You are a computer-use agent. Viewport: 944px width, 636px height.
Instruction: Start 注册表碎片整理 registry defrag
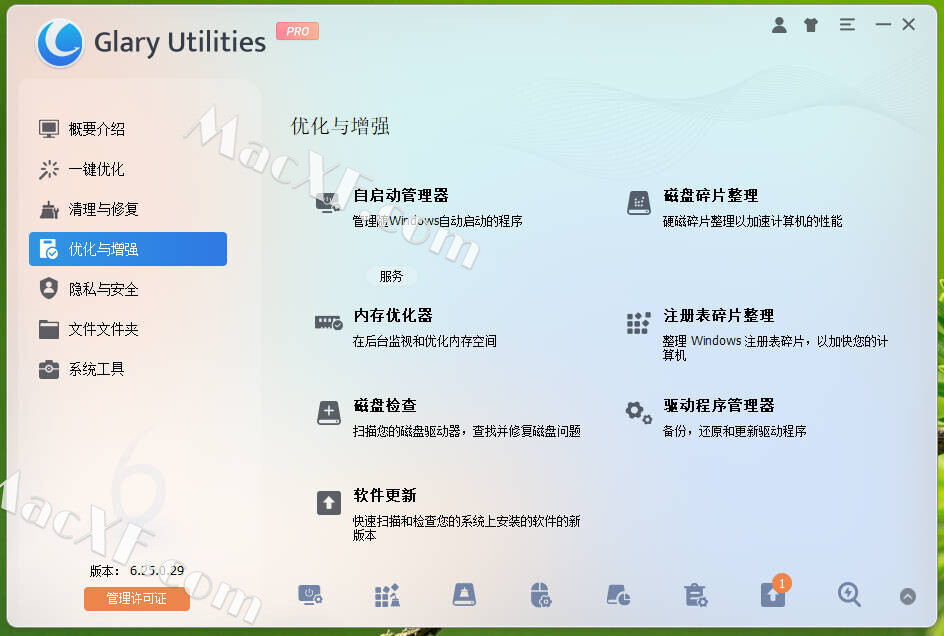point(719,316)
